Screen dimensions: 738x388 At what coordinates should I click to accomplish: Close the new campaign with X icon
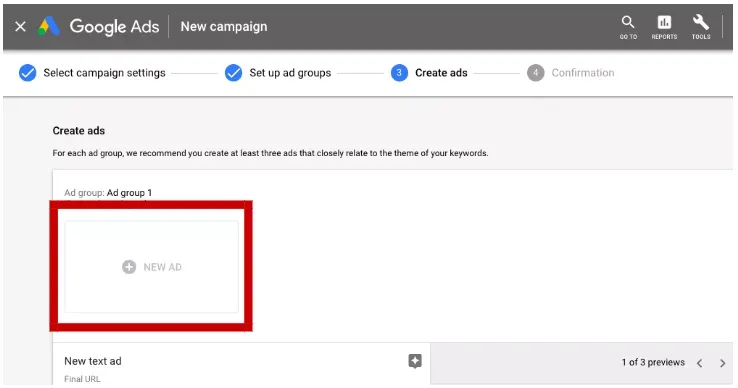[20, 26]
